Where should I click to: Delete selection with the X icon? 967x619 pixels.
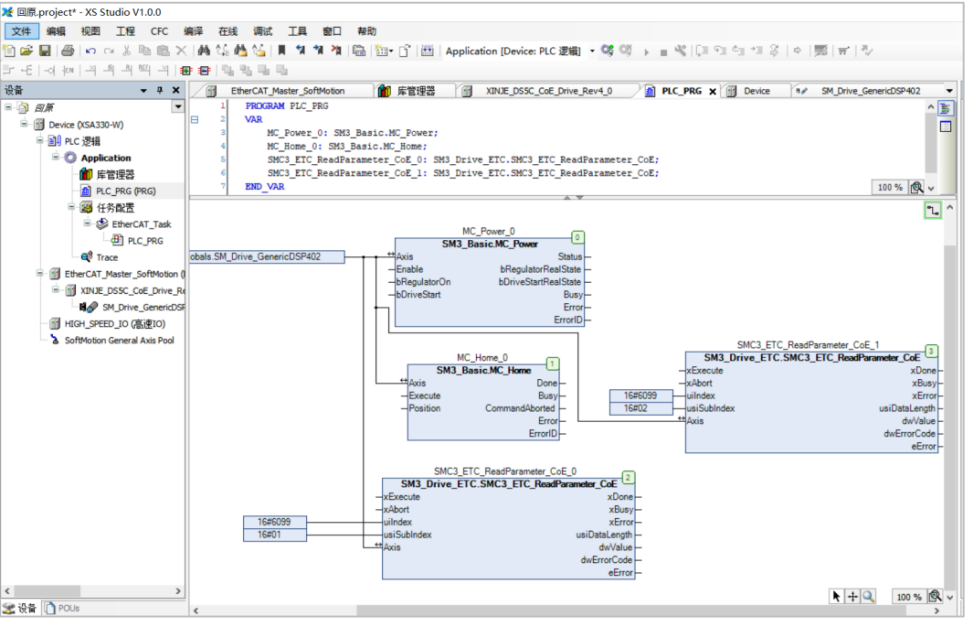[181, 51]
